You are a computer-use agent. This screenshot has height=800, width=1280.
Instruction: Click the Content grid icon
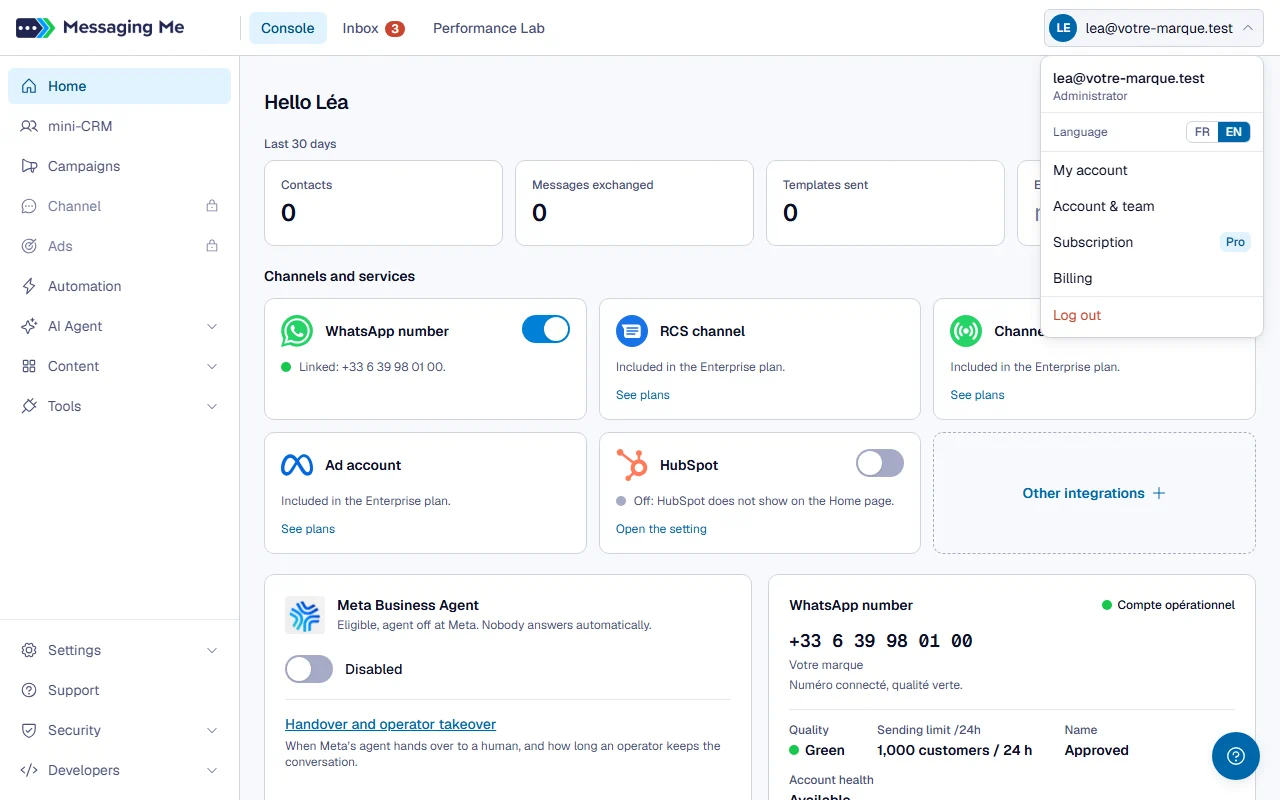pos(29,366)
